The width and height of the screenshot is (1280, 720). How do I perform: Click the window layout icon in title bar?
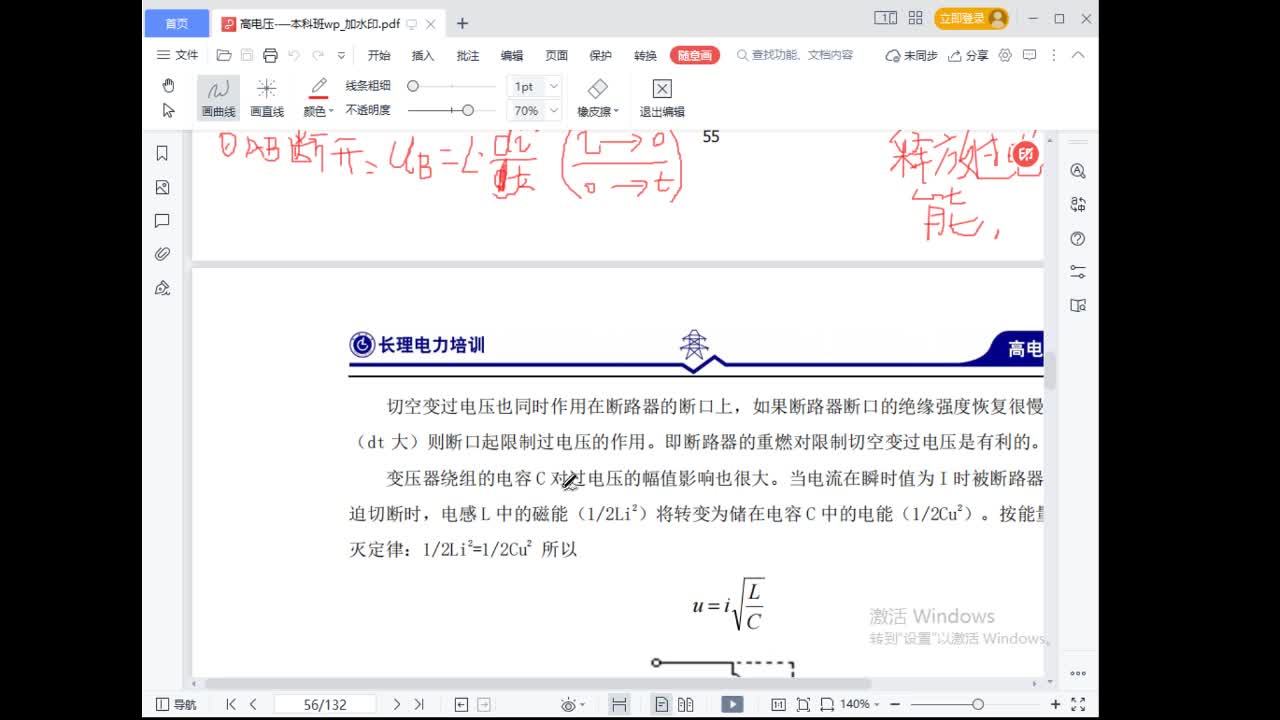pos(885,18)
